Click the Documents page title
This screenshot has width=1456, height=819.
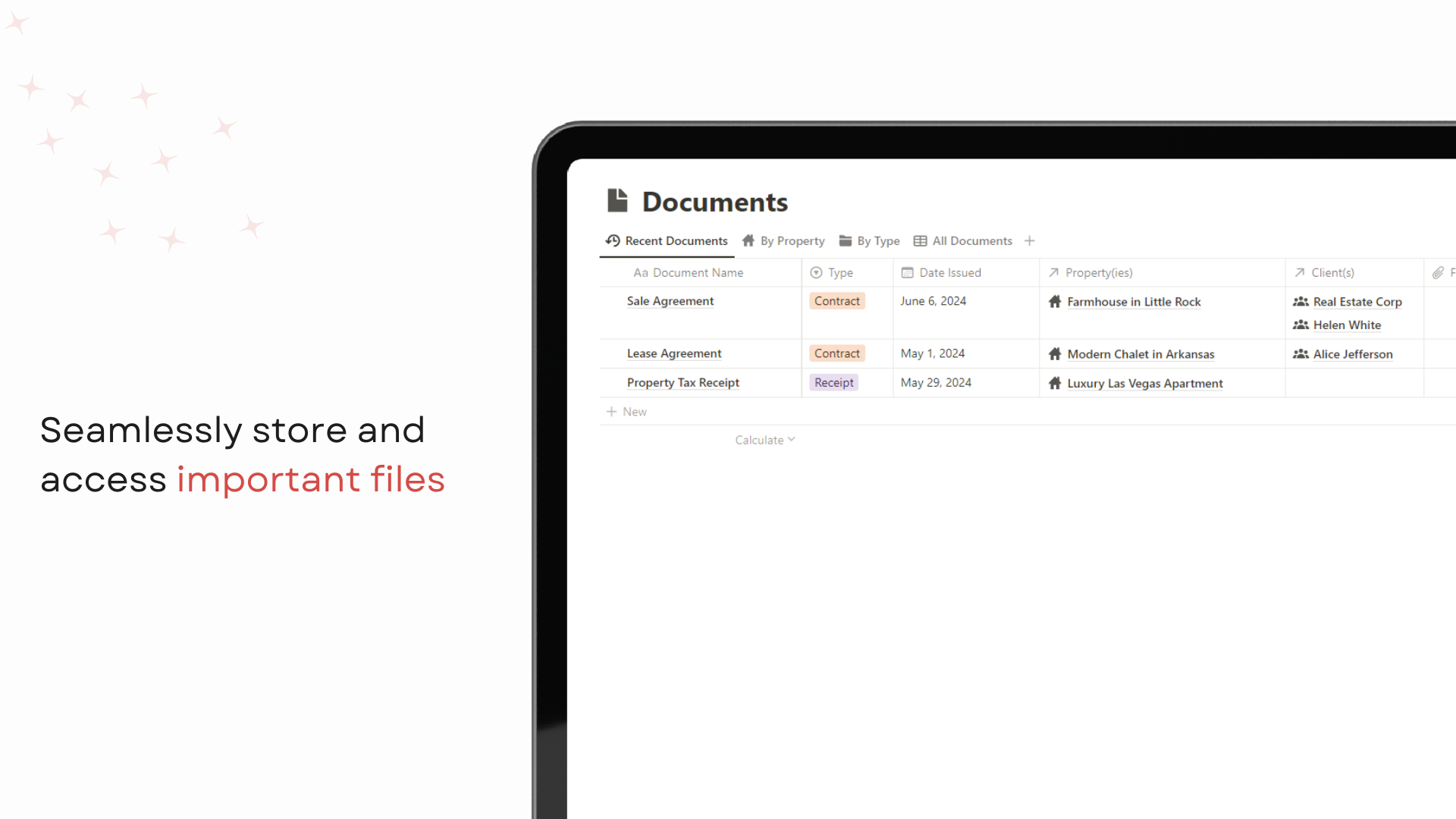tap(714, 202)
